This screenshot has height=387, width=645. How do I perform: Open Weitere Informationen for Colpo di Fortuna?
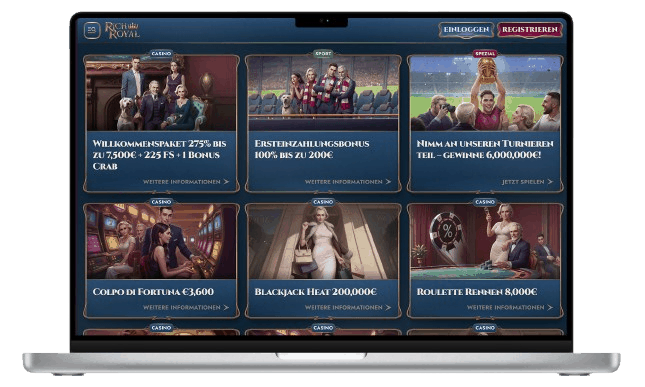[x=186, y=308]
